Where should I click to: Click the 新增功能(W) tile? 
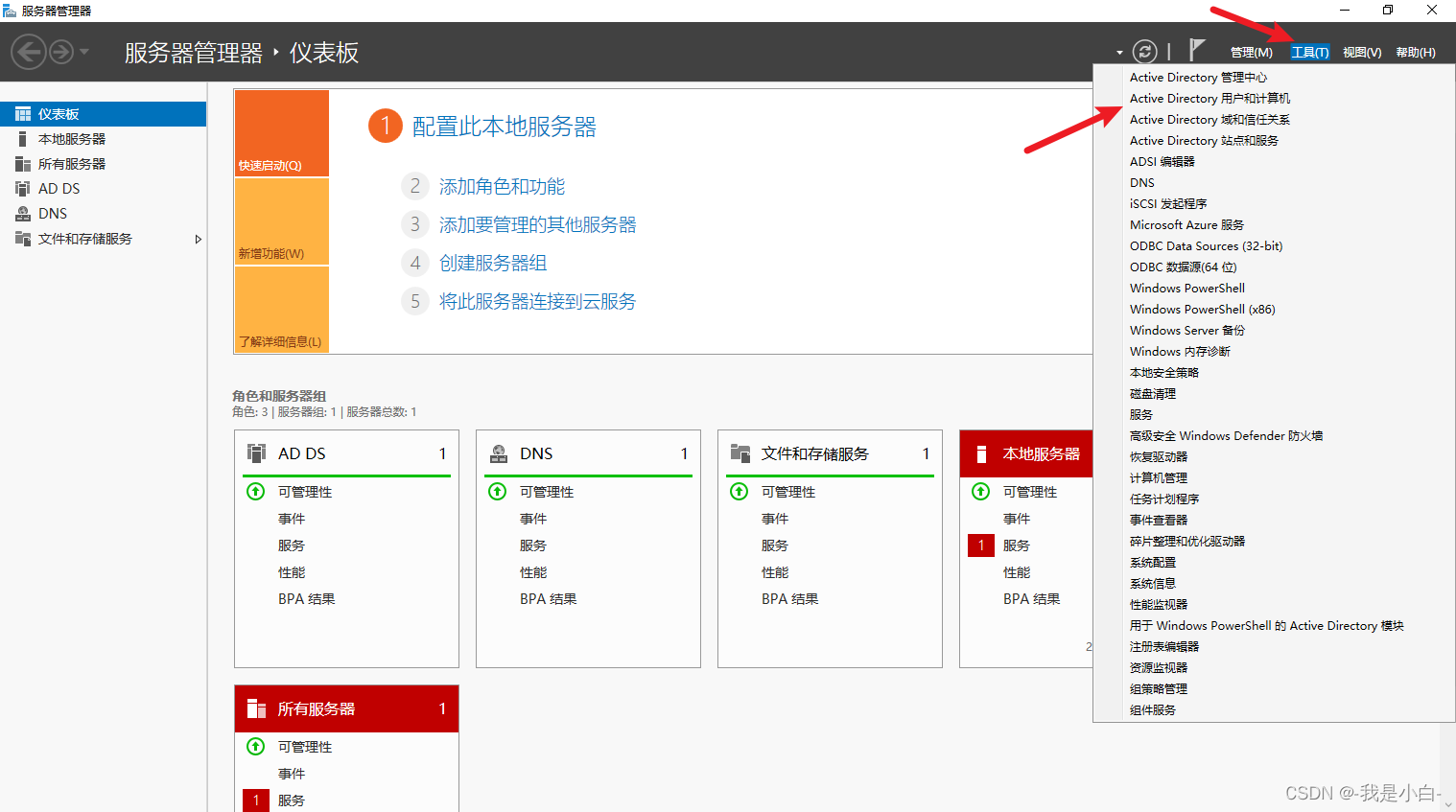(x=282, y=221)
